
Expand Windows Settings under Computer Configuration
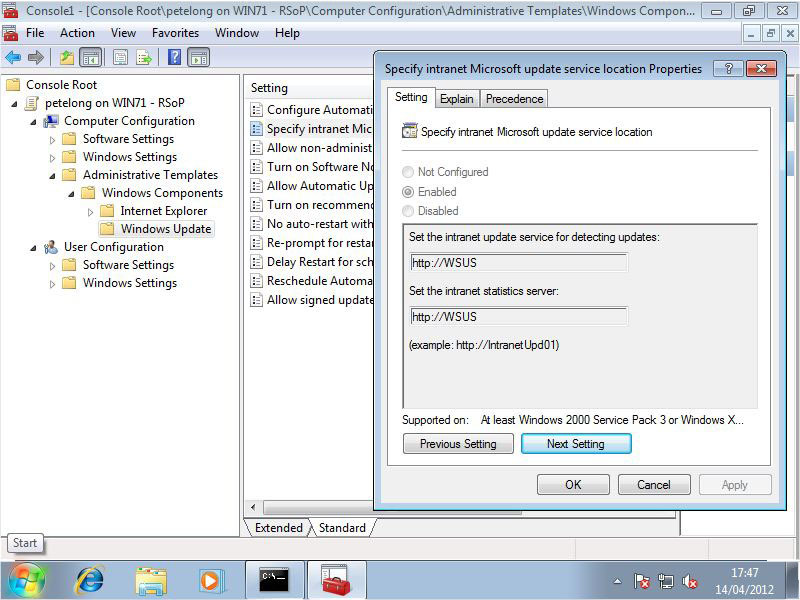coord(53,158)
